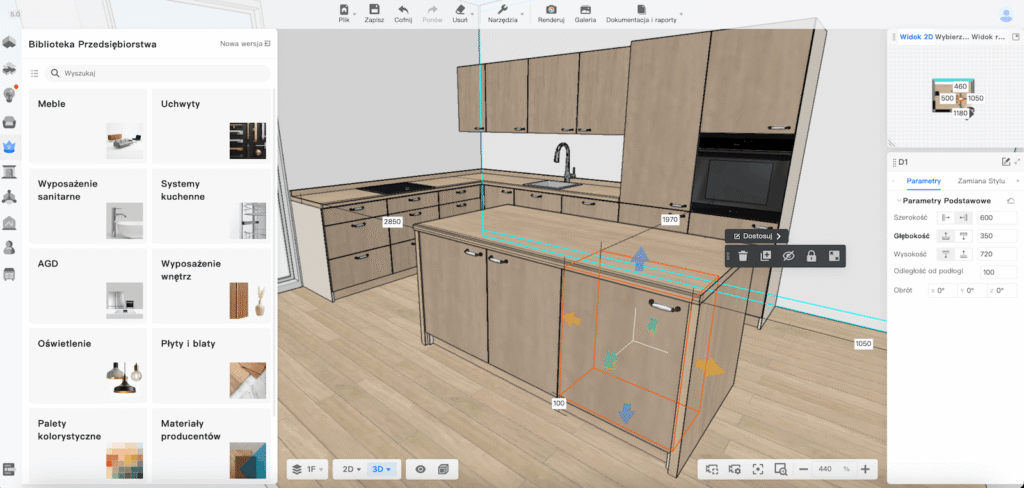
Task: Click the Nowa wersja link
Action: pyautogui.click(x=245, y=44)
